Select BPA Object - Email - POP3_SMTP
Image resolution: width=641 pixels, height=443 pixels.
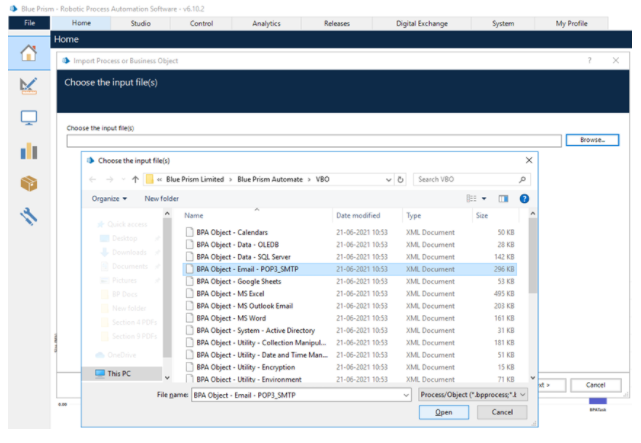pyautogui.click(x=350, y=269)
